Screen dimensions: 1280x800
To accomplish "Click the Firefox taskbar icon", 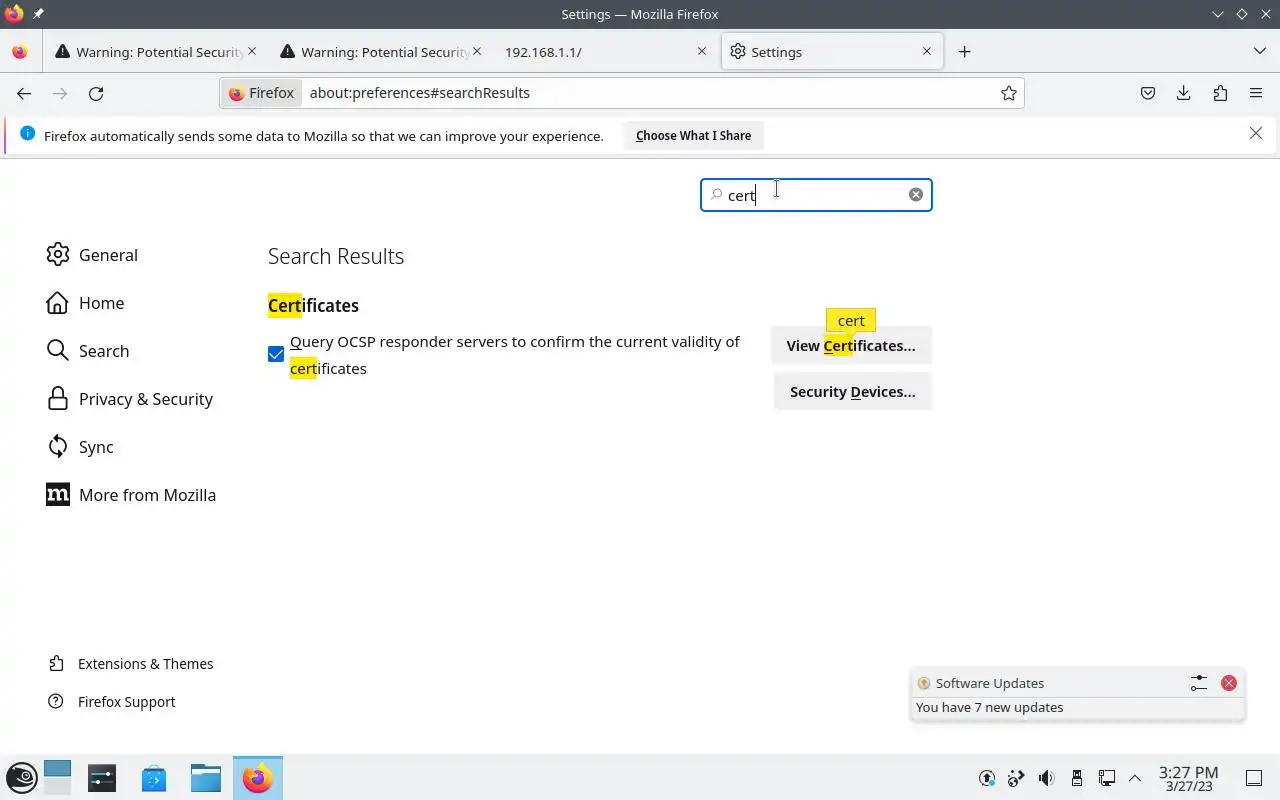I will (258, 778).
